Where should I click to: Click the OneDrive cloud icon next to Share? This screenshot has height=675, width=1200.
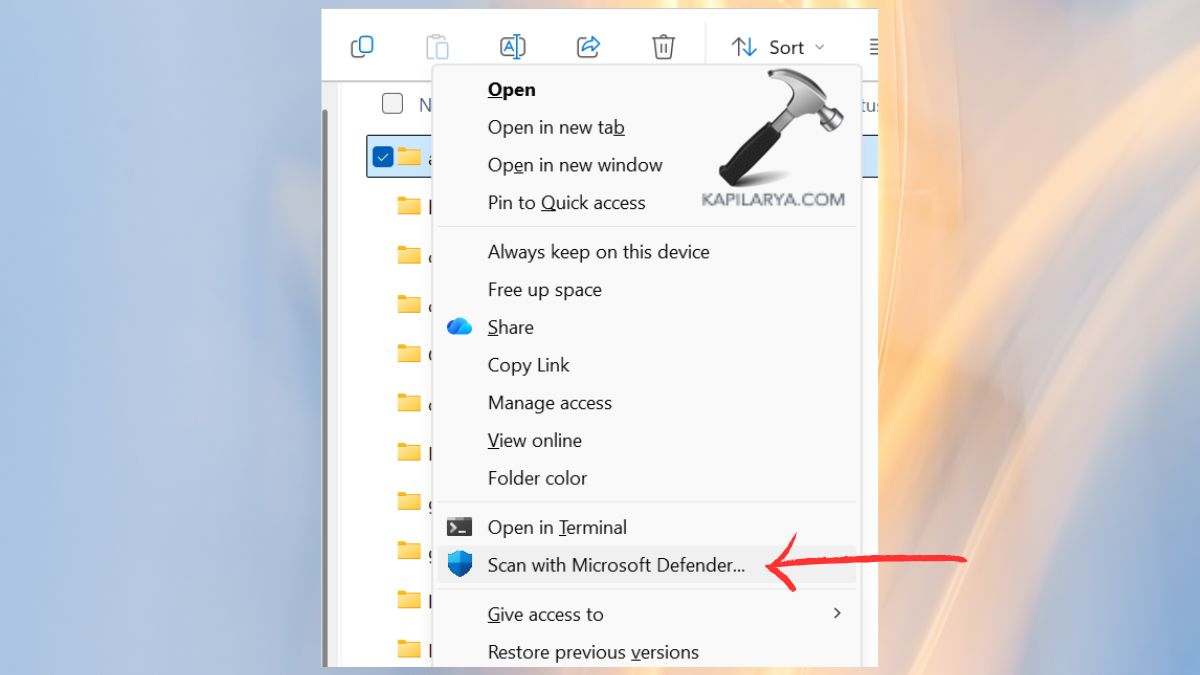pyautogui.click(x=459, y=326)
